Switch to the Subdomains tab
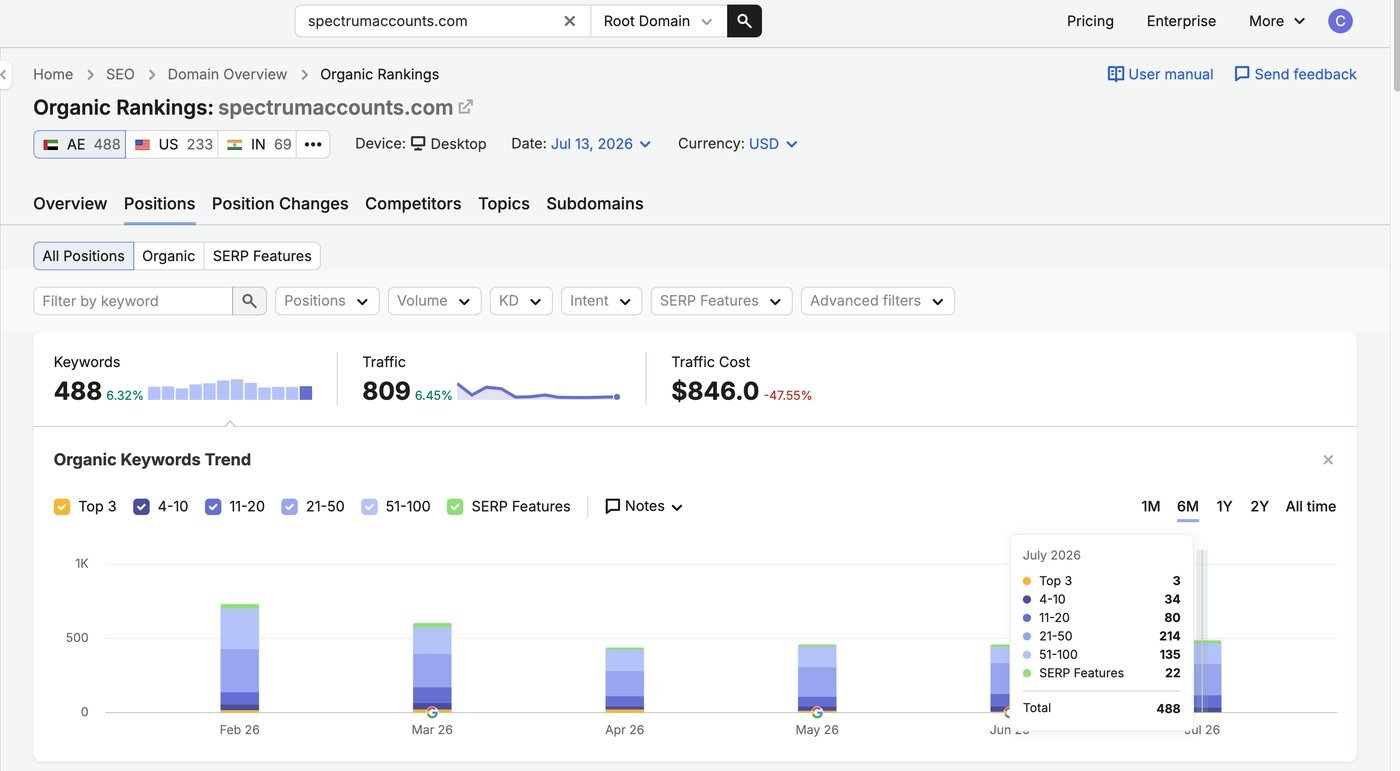The image size is (1400, 771). point(595,204)
